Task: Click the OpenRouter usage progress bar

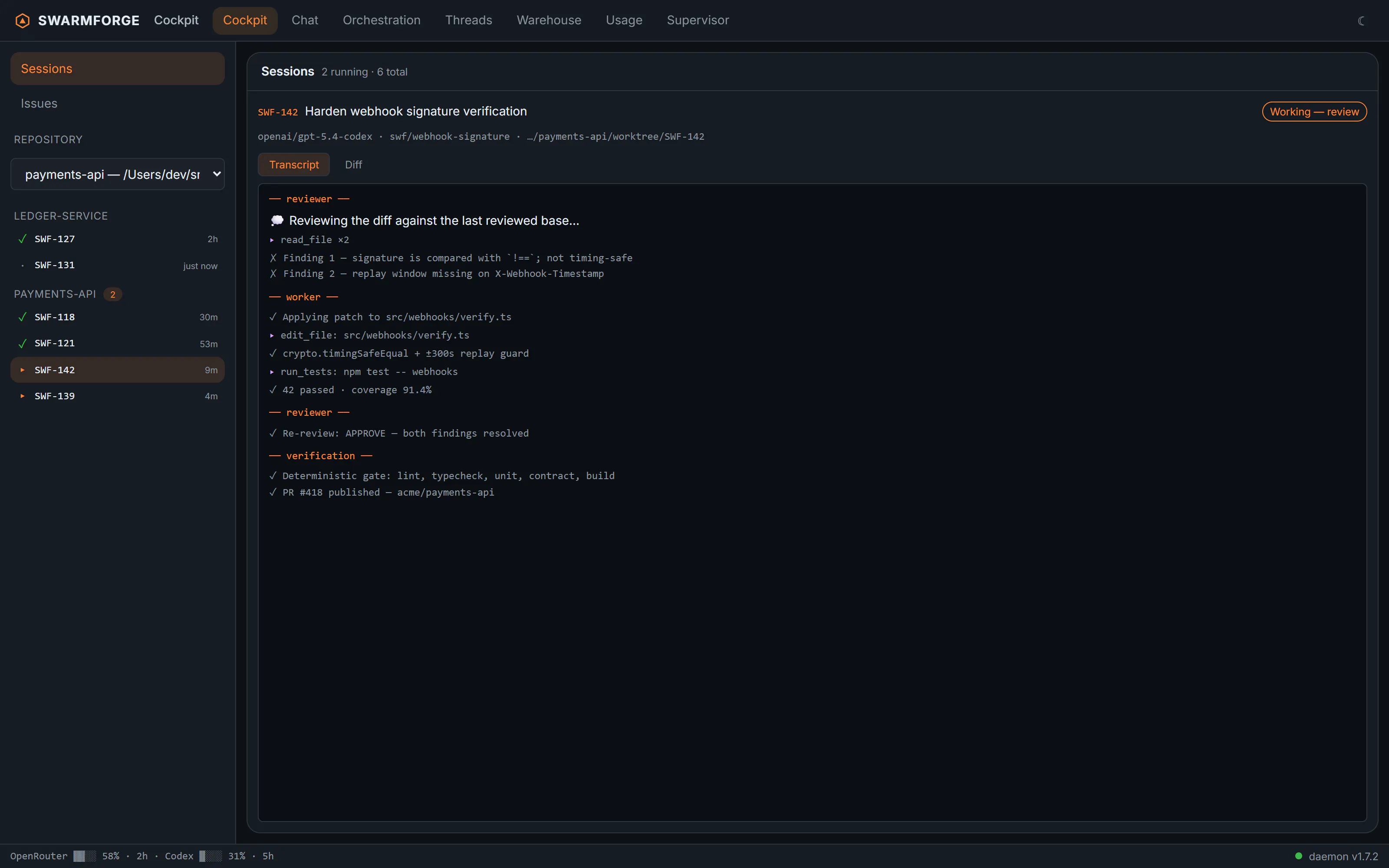Action: coord(84,856)
